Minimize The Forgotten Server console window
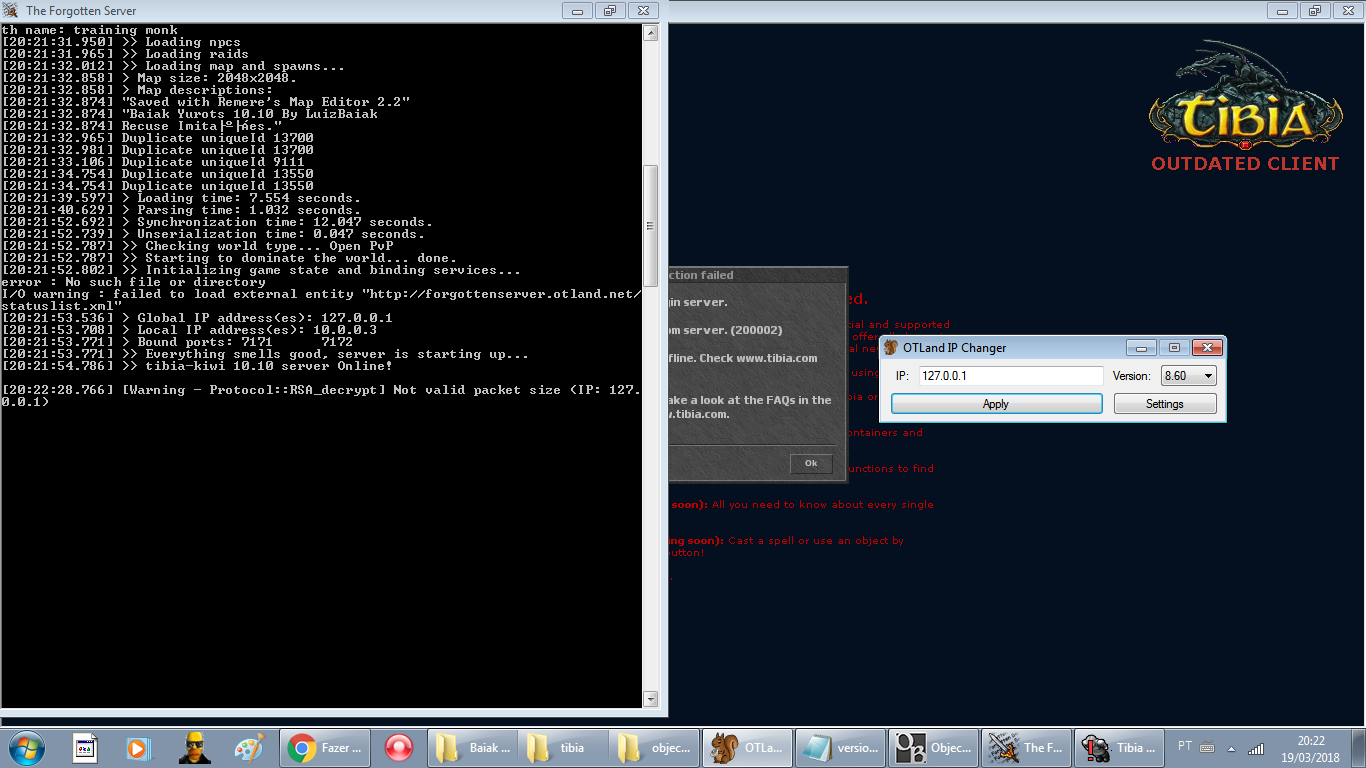Viewport: 1366px width, 768px height. tap(577, 11)
